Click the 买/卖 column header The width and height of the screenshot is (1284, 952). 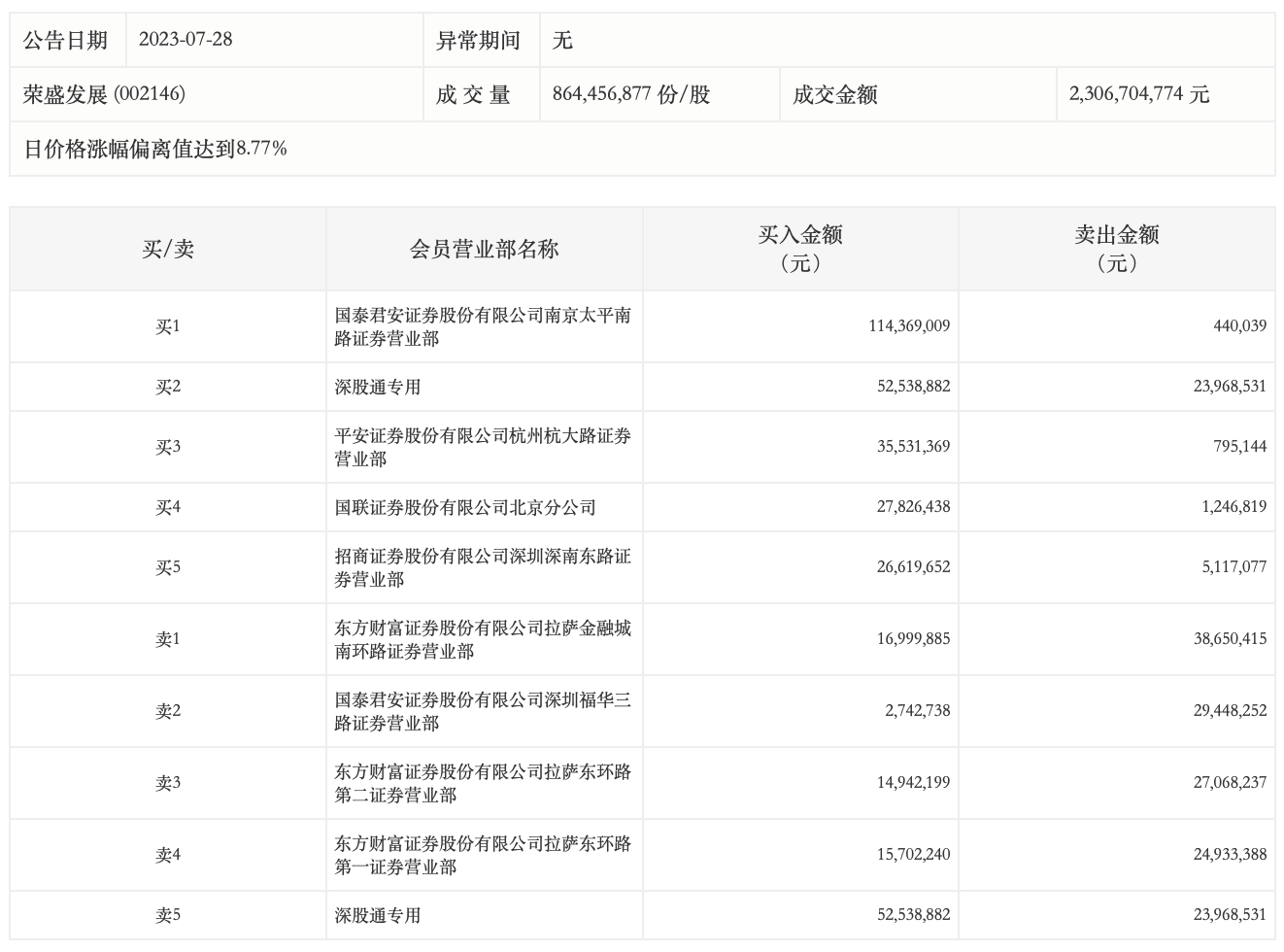click(168, 250)
